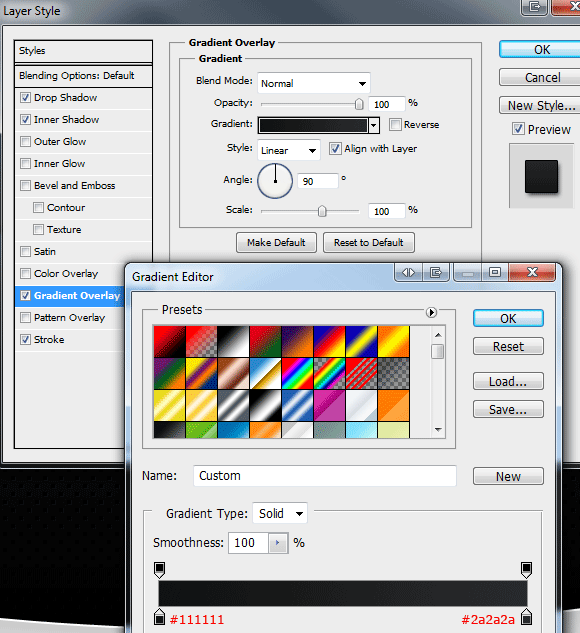
Task: Enable the Outer Glow effect checkbox
Action: (x=25, y=141)
